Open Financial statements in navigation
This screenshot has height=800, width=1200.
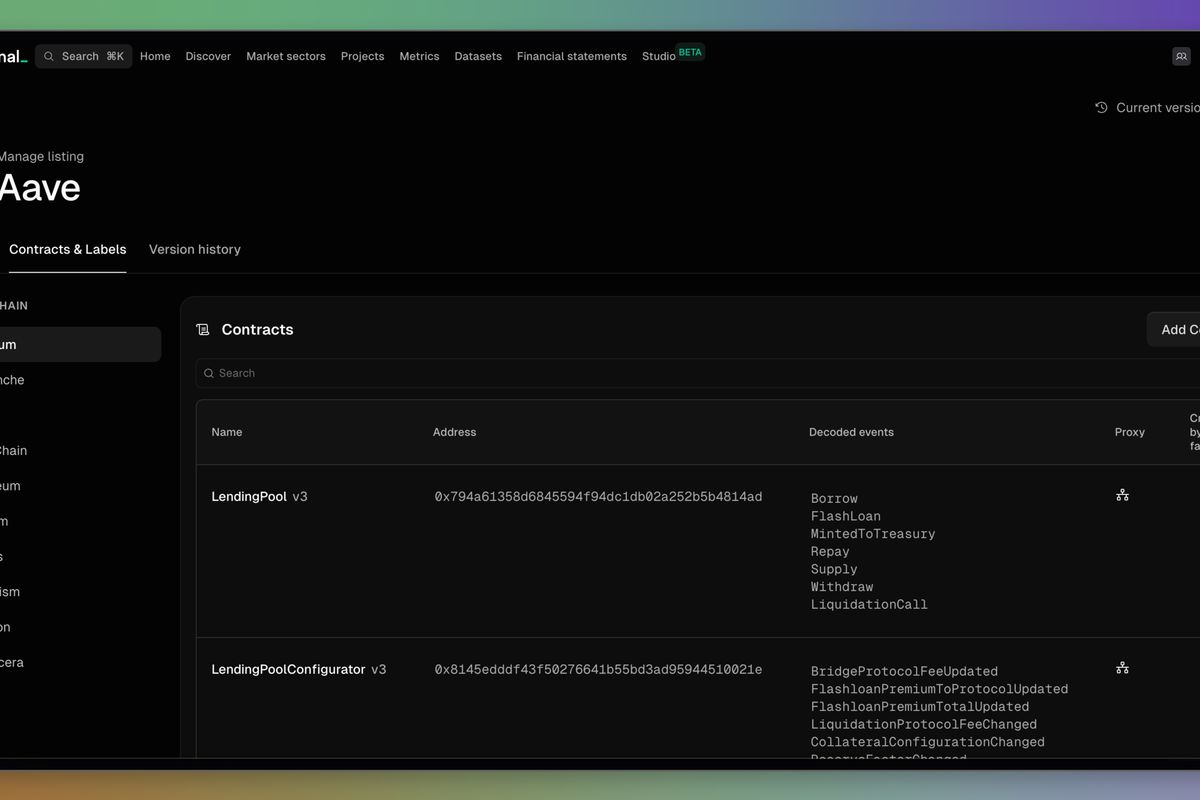click(572, 56)
